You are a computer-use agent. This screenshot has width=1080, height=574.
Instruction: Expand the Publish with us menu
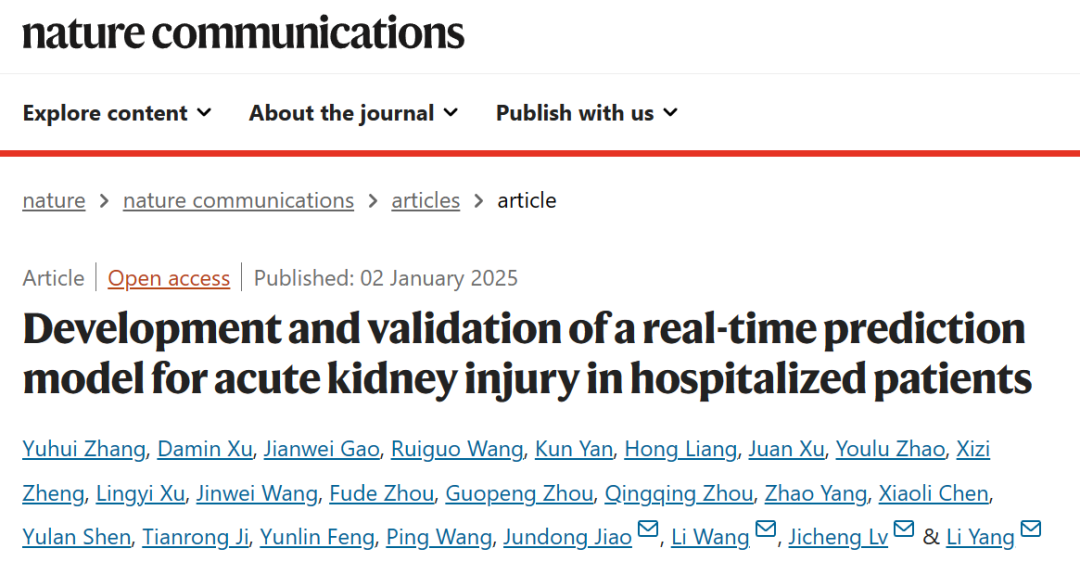(x=587, y=112)
